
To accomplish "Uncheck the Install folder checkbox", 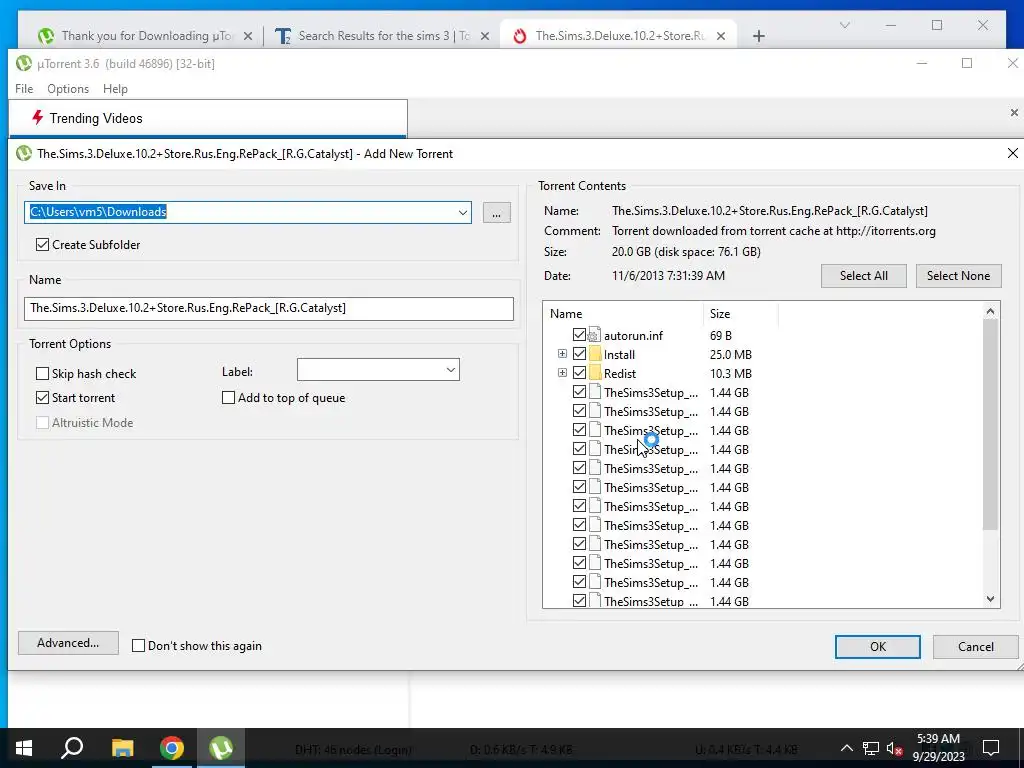I will (579, 354).
